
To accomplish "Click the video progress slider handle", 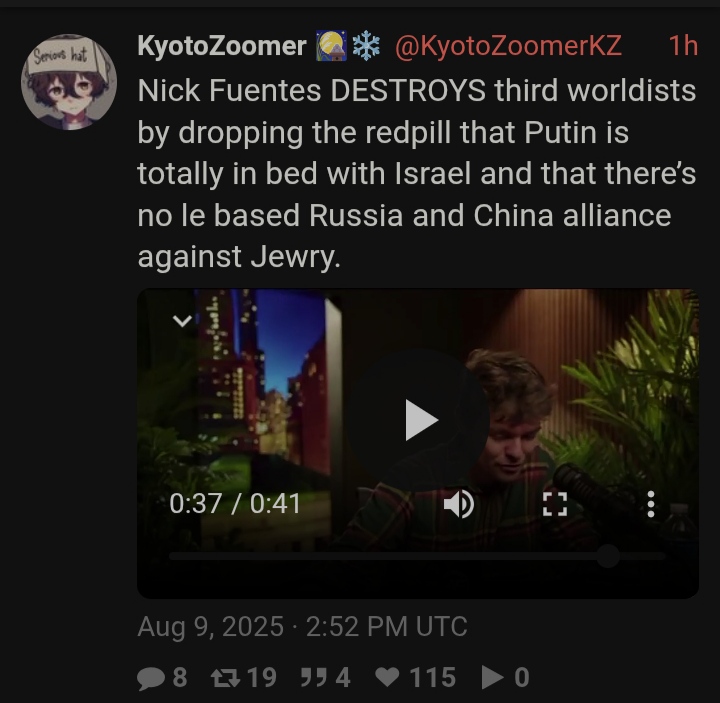I will coord(608,556).
